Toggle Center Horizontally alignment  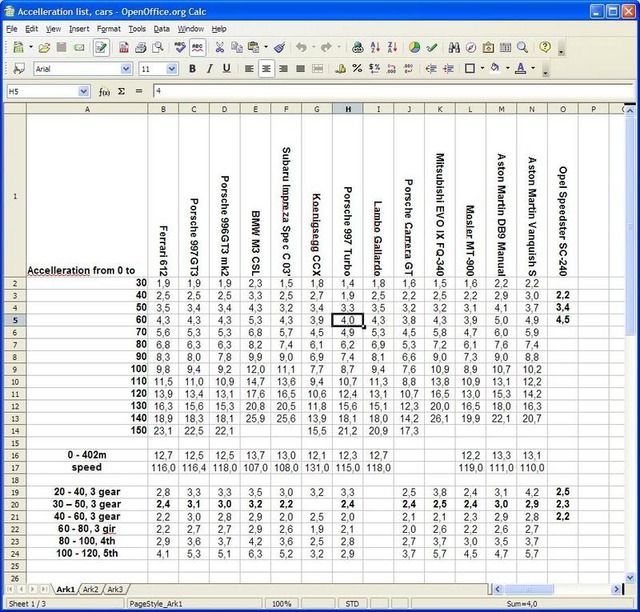[266, 69]
